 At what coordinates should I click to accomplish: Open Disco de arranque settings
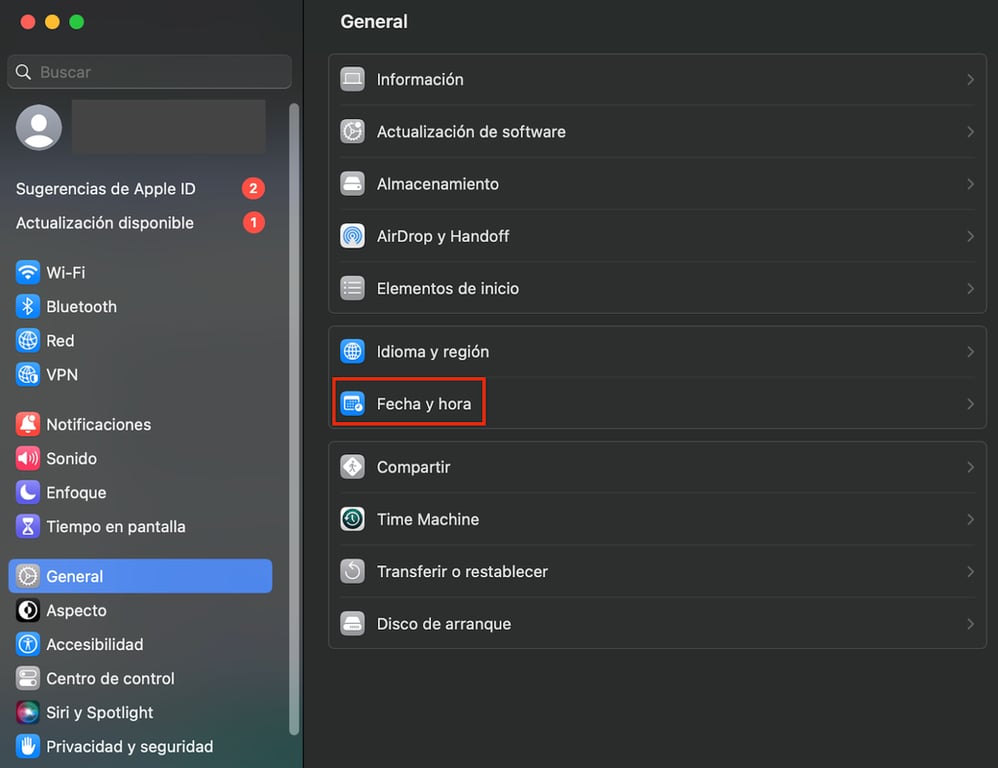(657, 623)
